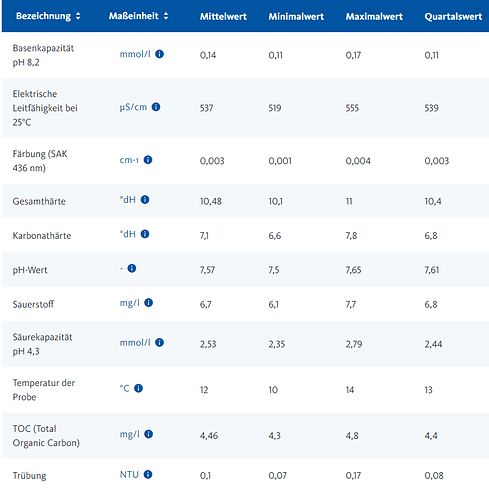
Task: Open pH-Wert row info icon
Action: coord(132,268)
